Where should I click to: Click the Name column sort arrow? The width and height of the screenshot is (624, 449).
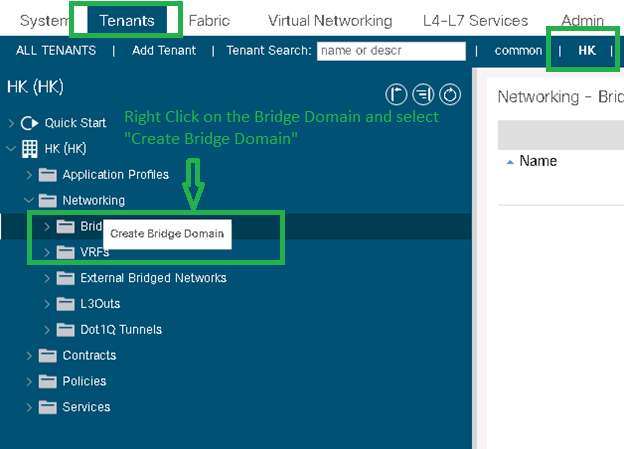(510, 162)
